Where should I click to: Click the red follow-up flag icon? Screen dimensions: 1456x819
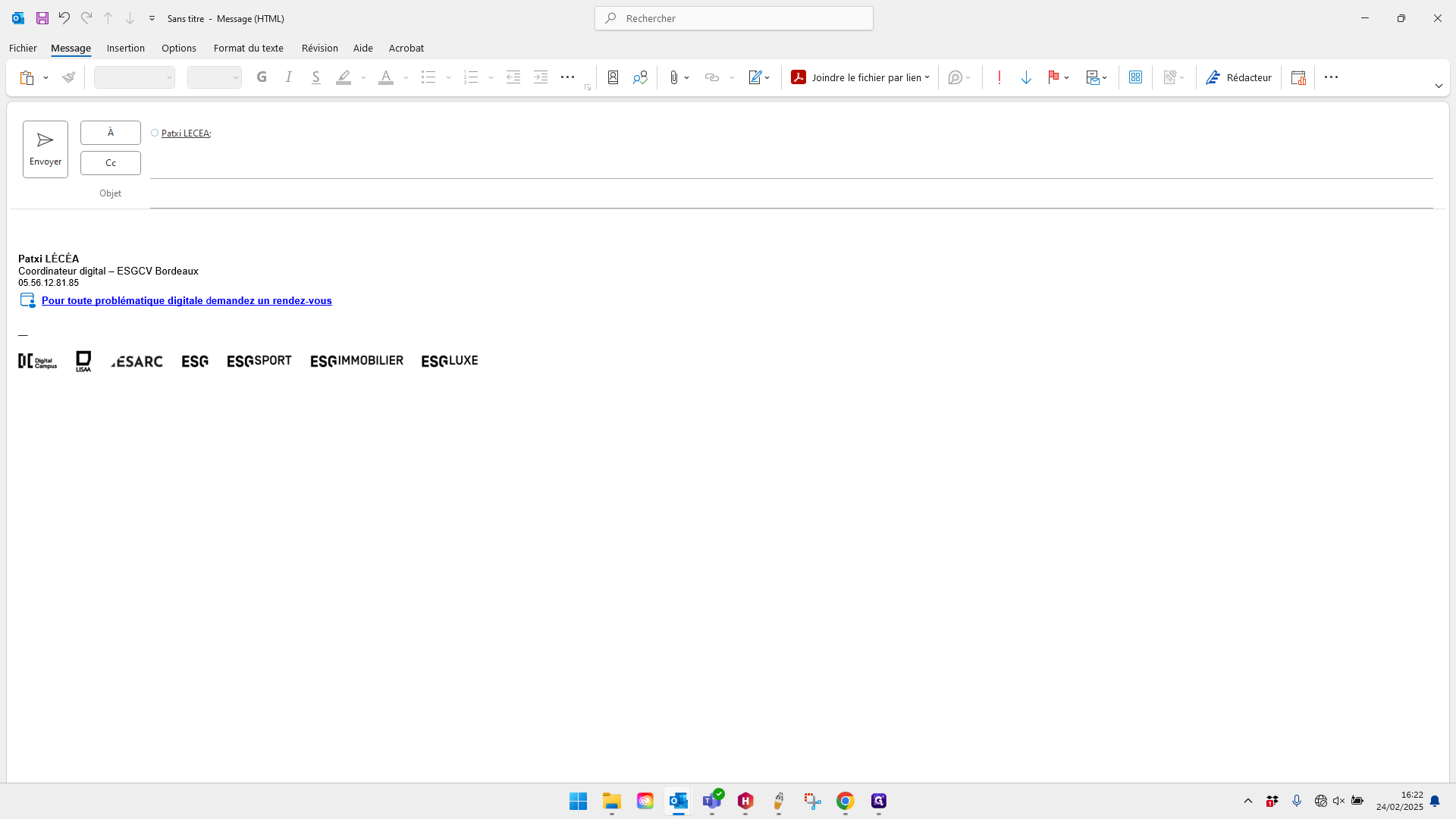click(x=1053, y=77)
